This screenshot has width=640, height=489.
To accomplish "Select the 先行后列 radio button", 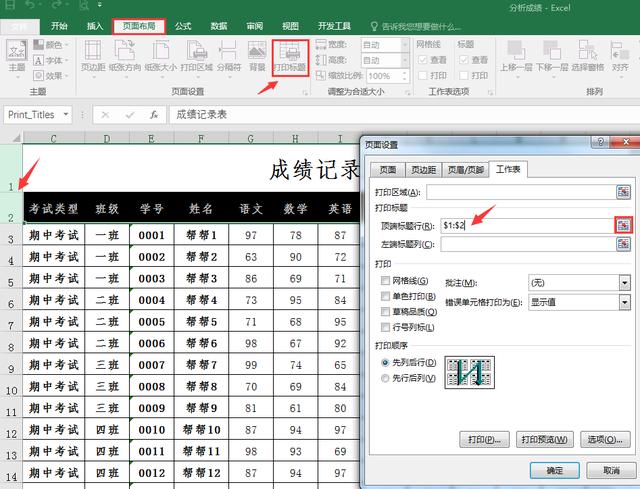I will [x=384, y=378].
